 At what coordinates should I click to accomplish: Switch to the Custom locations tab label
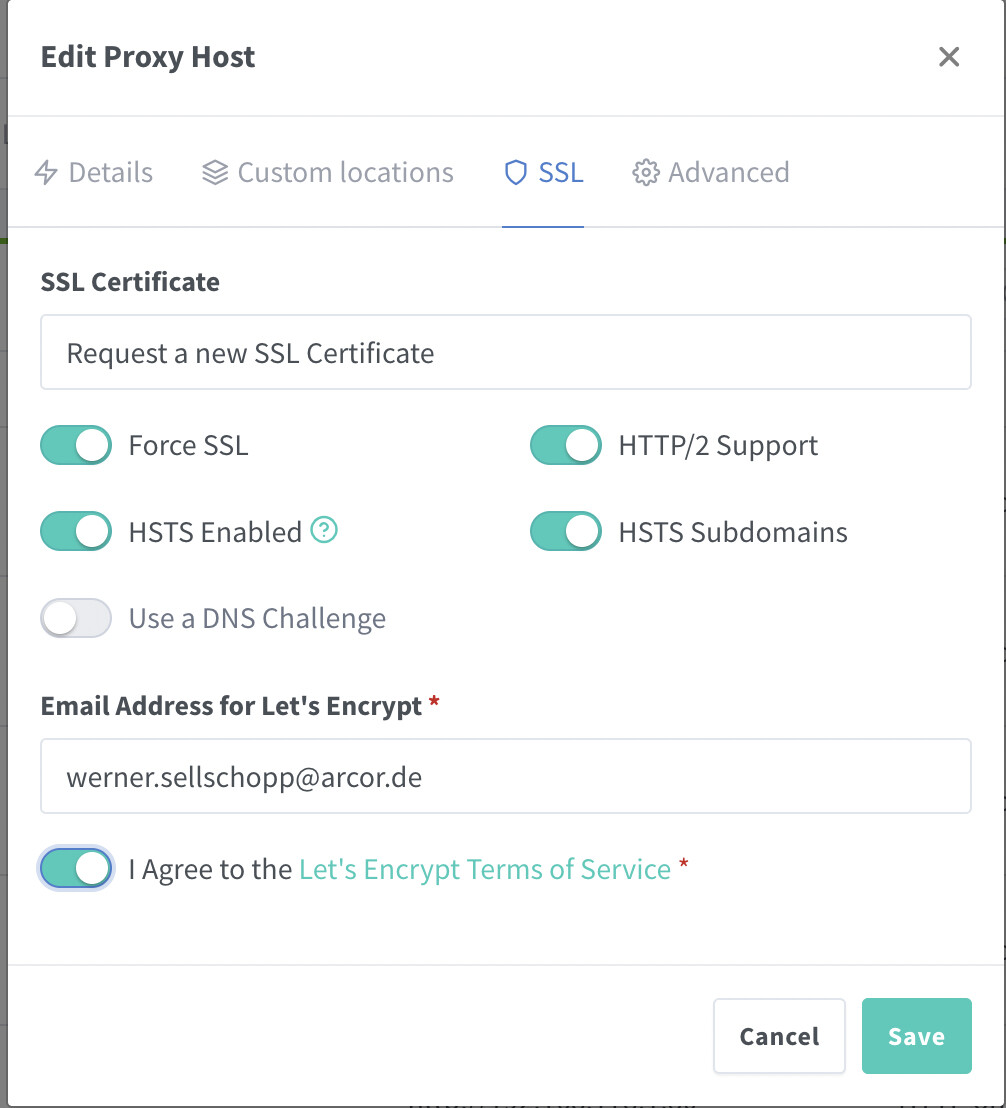[345, 172]
